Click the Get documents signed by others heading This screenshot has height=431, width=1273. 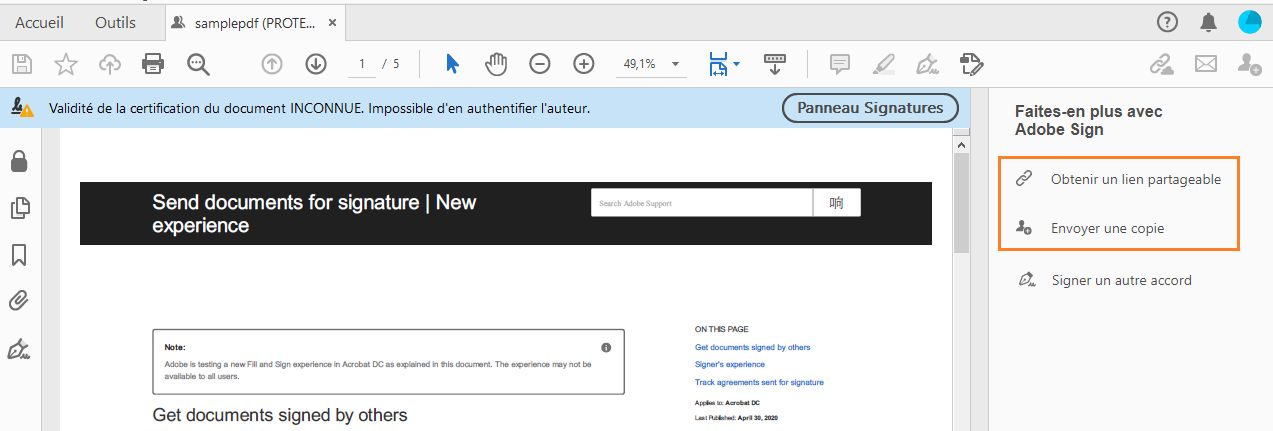pos(280,414)
